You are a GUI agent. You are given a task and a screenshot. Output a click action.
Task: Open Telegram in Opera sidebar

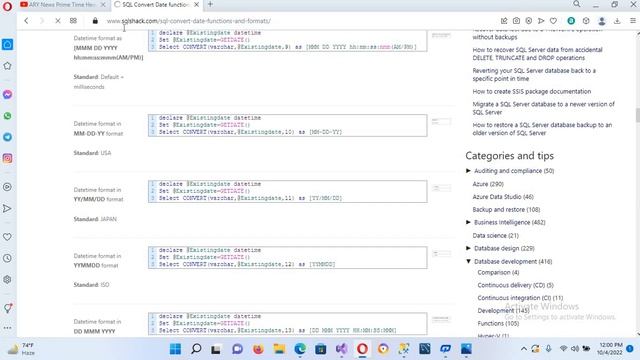(x=7, y=137)
